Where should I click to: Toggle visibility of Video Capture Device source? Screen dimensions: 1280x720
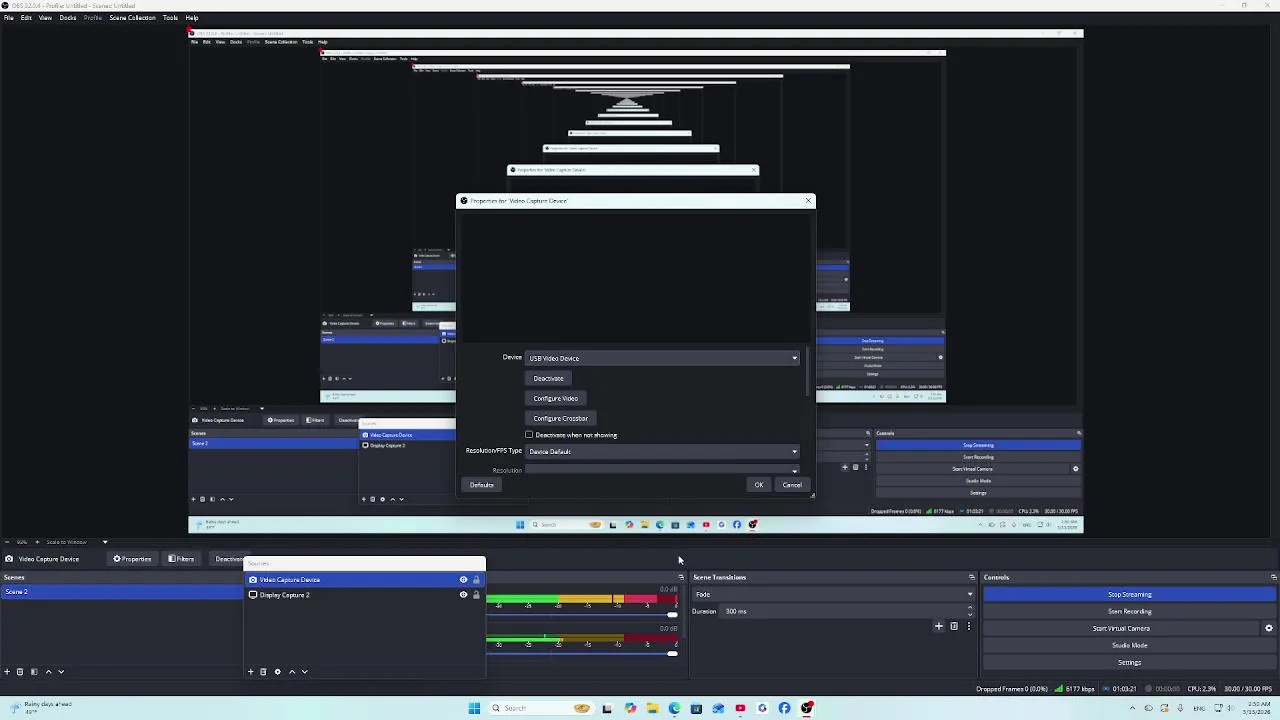pos(463,580)
